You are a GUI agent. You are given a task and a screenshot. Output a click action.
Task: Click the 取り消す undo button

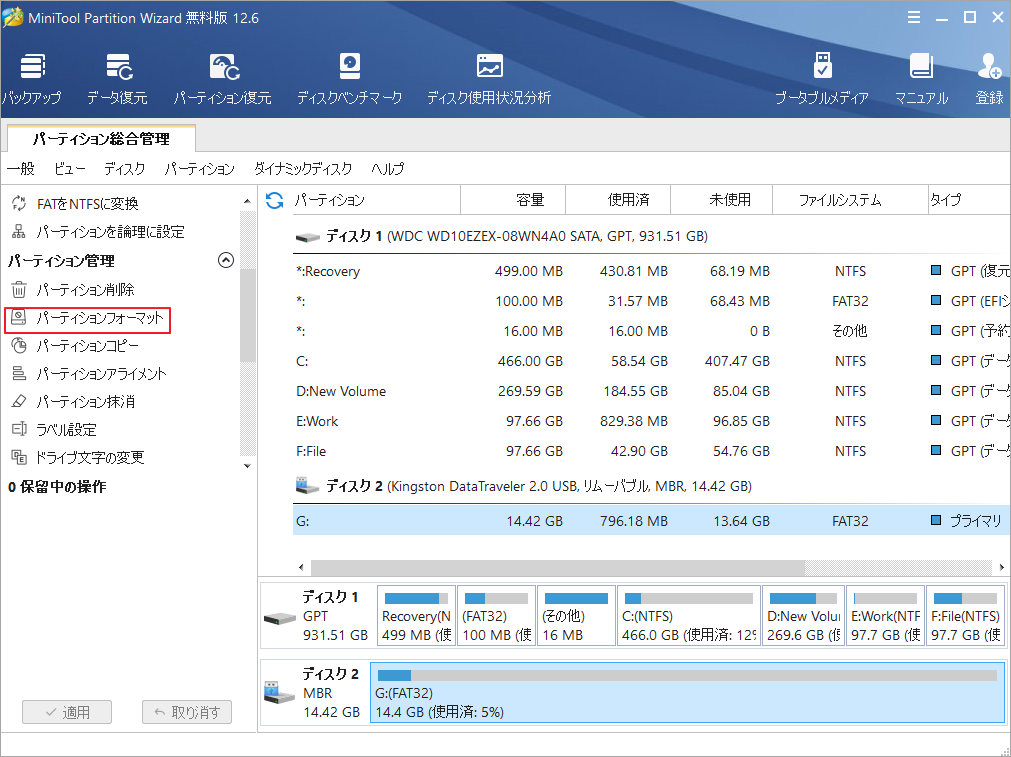tap(186, 712)
